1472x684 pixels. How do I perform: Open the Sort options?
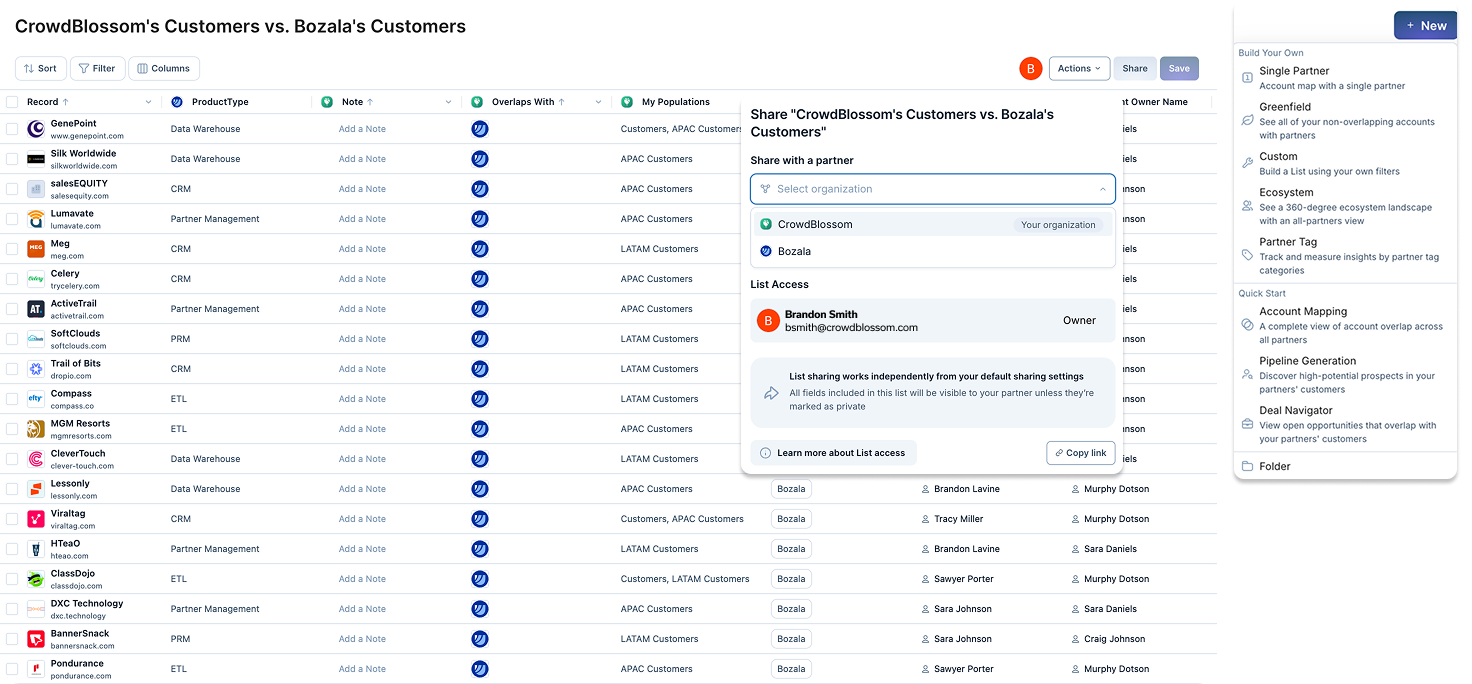point(40,69)
